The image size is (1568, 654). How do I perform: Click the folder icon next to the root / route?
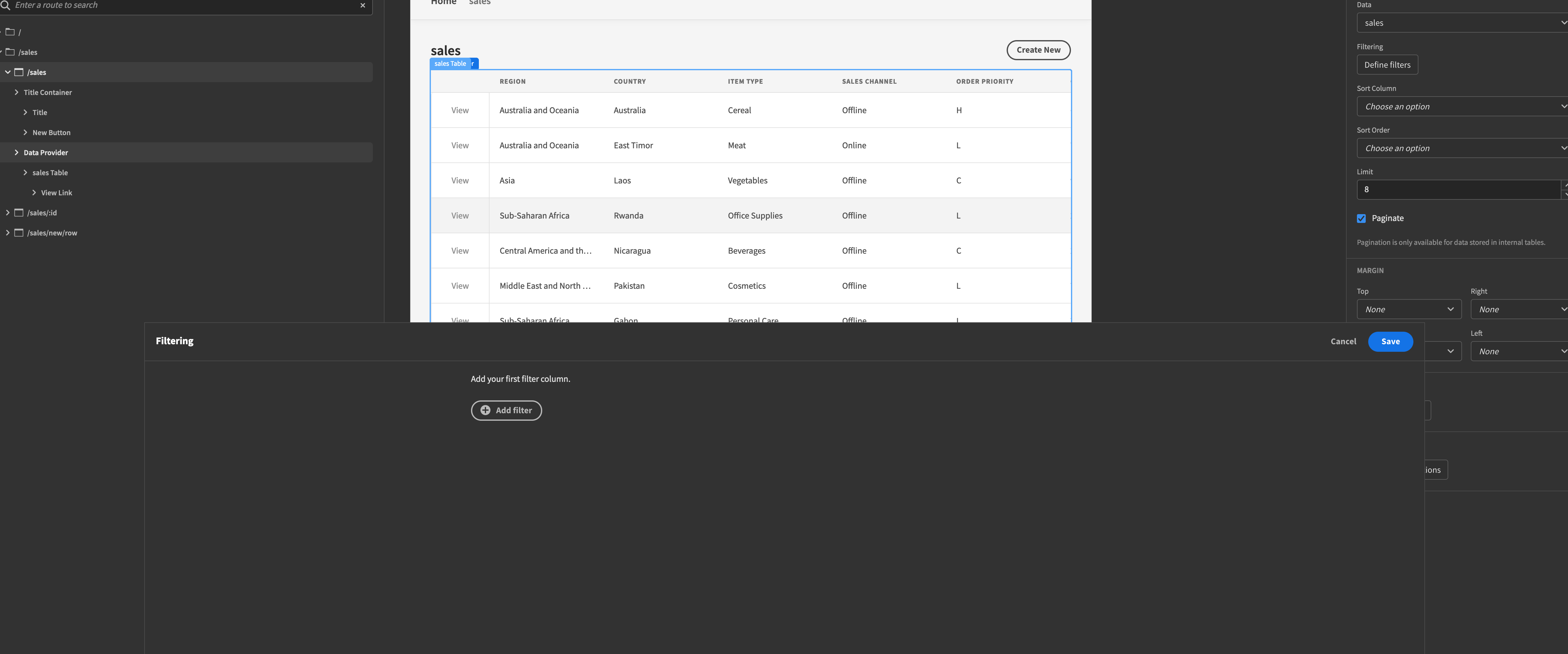(10, 32)
